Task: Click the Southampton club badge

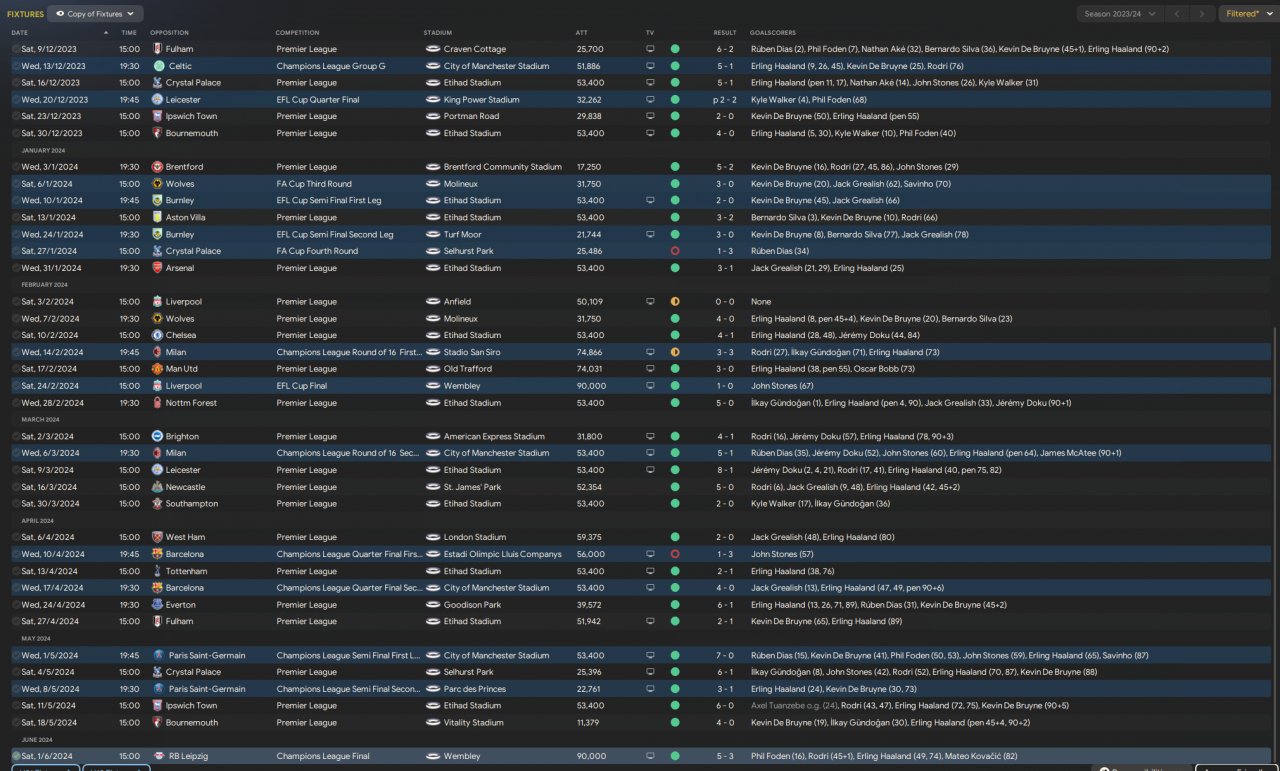Action: 157,504
